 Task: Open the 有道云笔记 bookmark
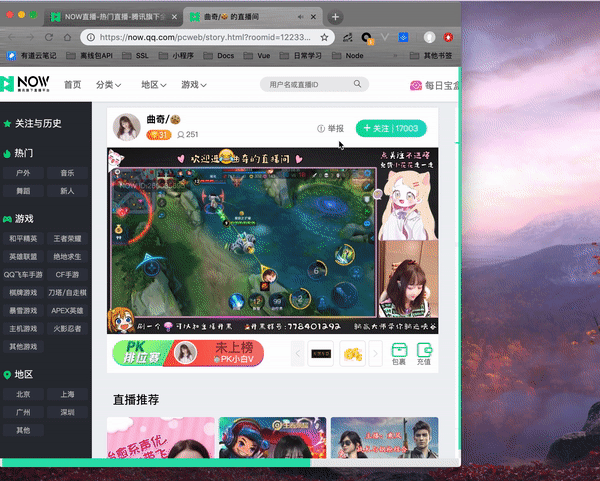coord(31,55)
